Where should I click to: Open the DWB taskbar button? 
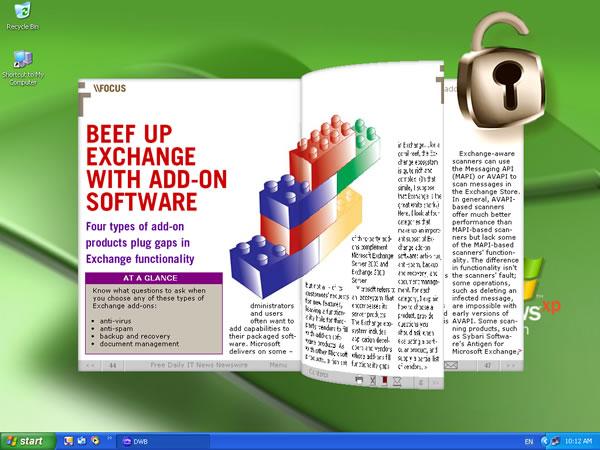click(x=163, y=441)
